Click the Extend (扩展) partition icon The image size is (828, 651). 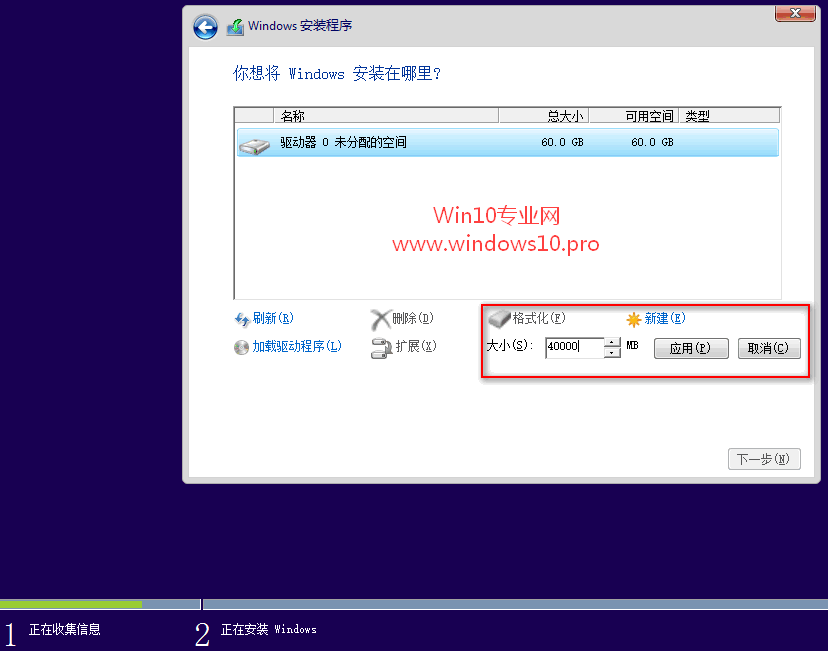click(x=385, y=349)
